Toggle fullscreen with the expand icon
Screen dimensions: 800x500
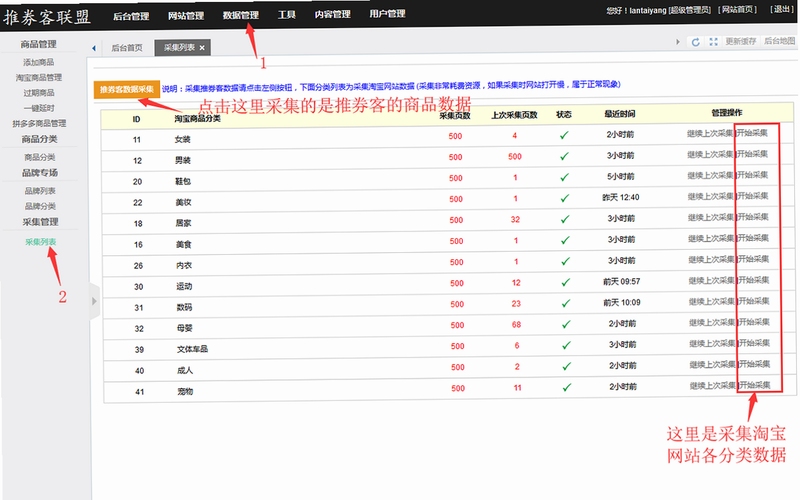click(713, 42)
